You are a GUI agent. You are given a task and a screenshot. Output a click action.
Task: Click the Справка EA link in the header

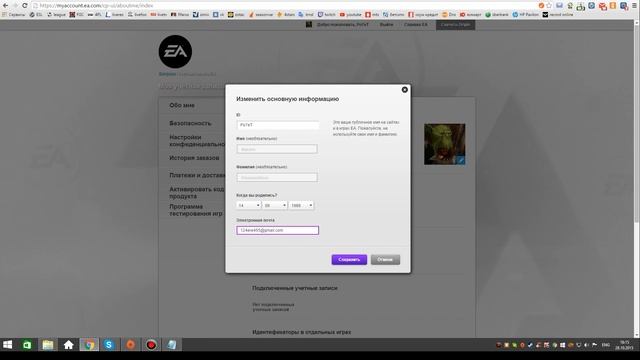tap(416, 24)
